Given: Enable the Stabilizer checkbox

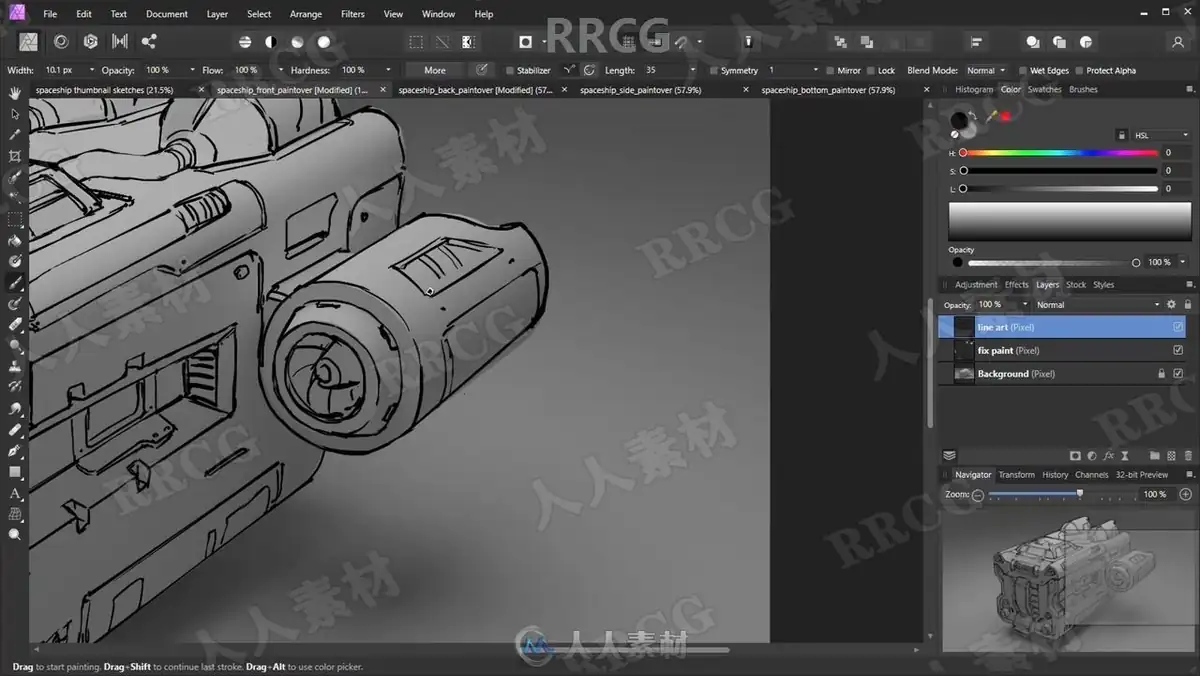Looking at the screenshot, I should click(510, 71).
